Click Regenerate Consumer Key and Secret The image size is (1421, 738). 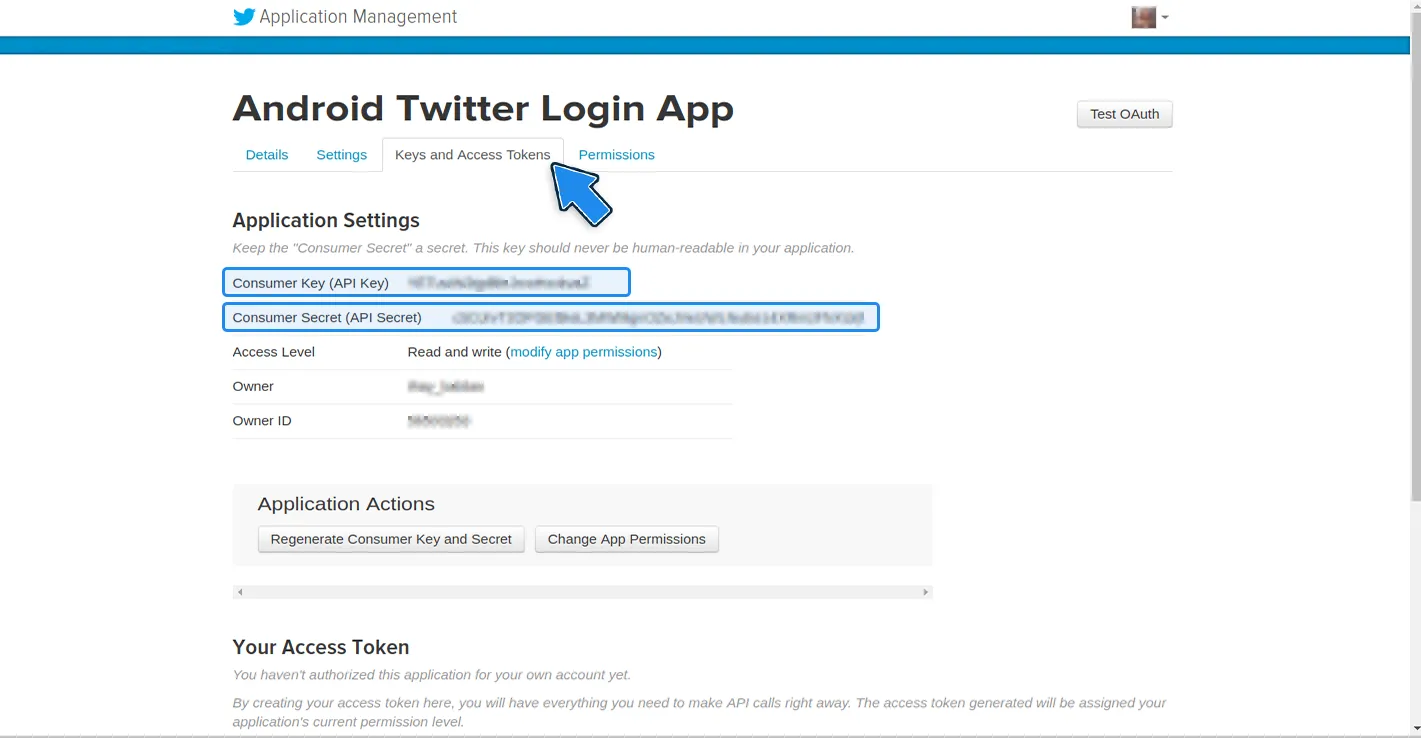pyautogui.click(x=391, y=539)
